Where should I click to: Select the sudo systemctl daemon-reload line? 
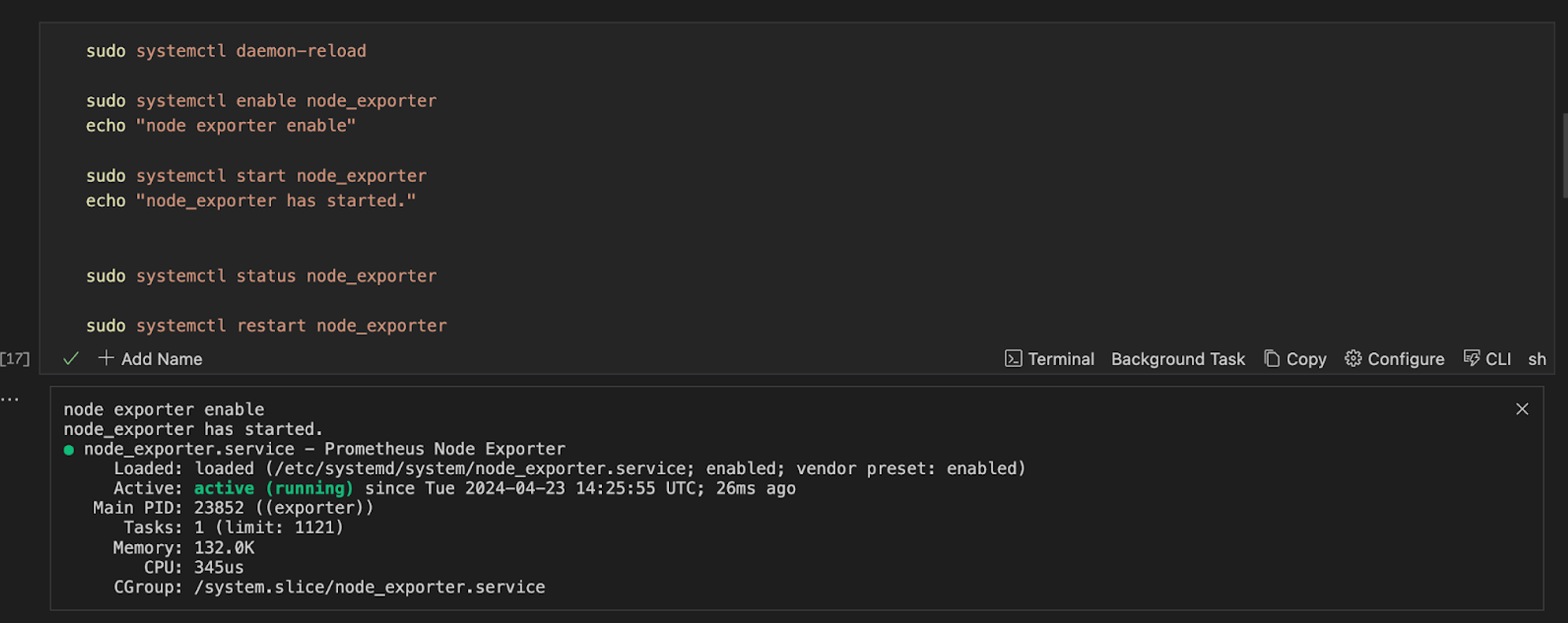pyautogui.click(x=225, y=50)
